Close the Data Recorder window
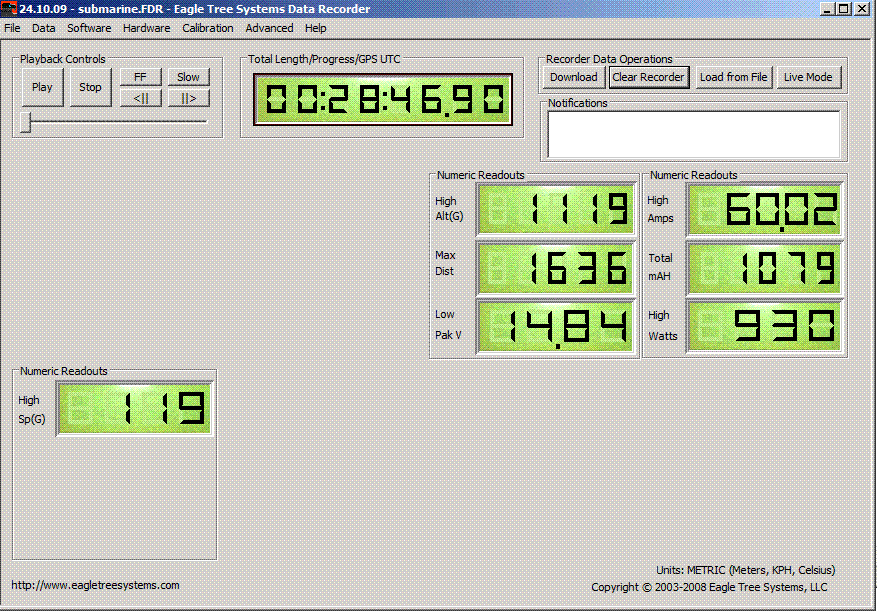This screenshot has height=611, width=877. point(862,8)
